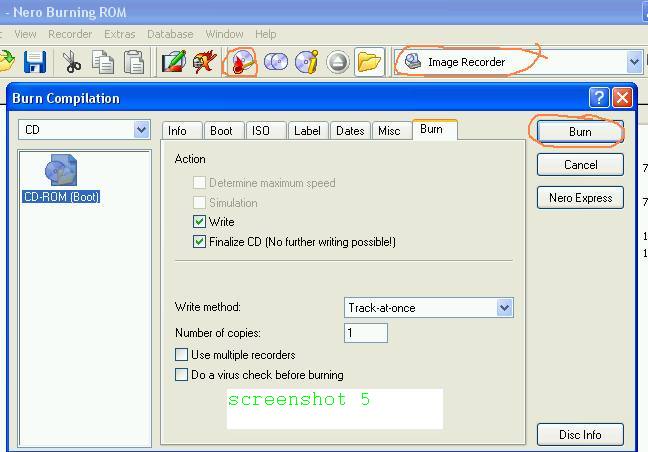Open the Help menu

coord(266,34)
